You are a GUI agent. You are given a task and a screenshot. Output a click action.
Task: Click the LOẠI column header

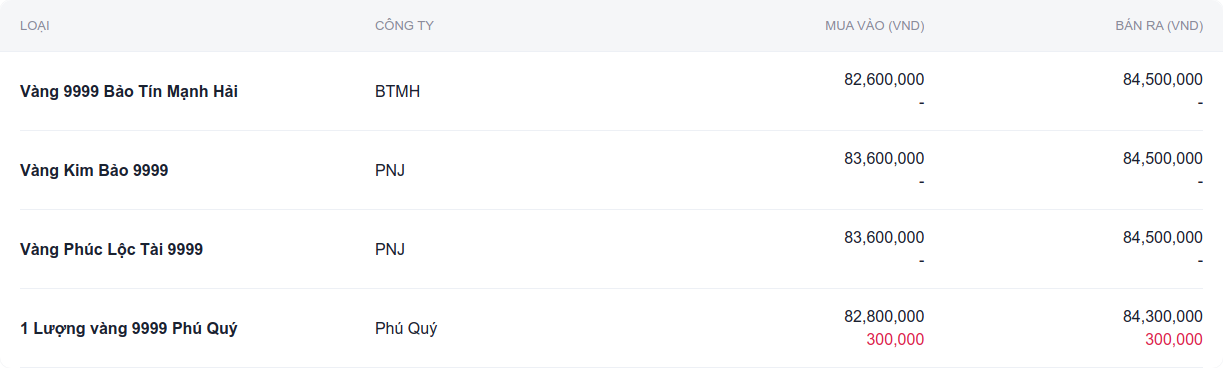[x=35, y=26]
